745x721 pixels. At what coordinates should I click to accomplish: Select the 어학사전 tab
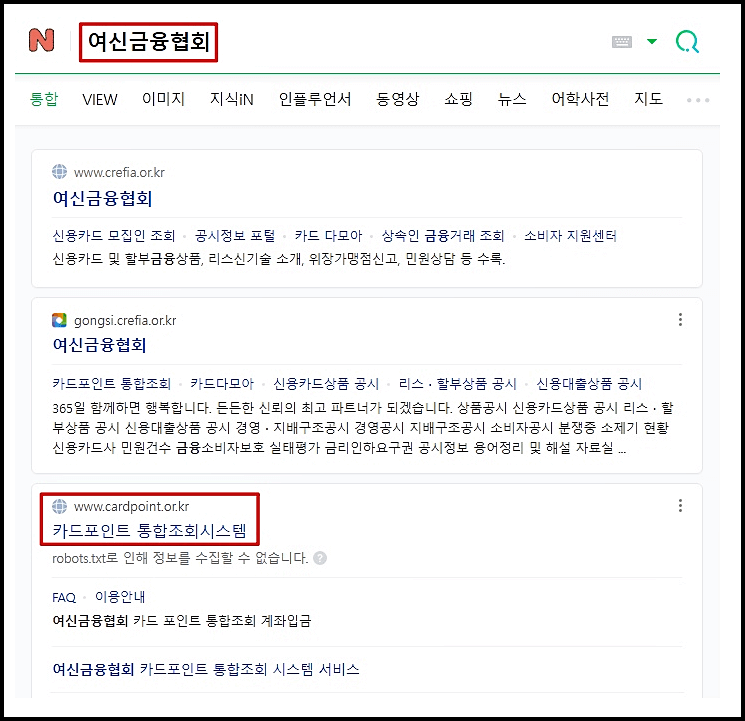pos(580,99)
